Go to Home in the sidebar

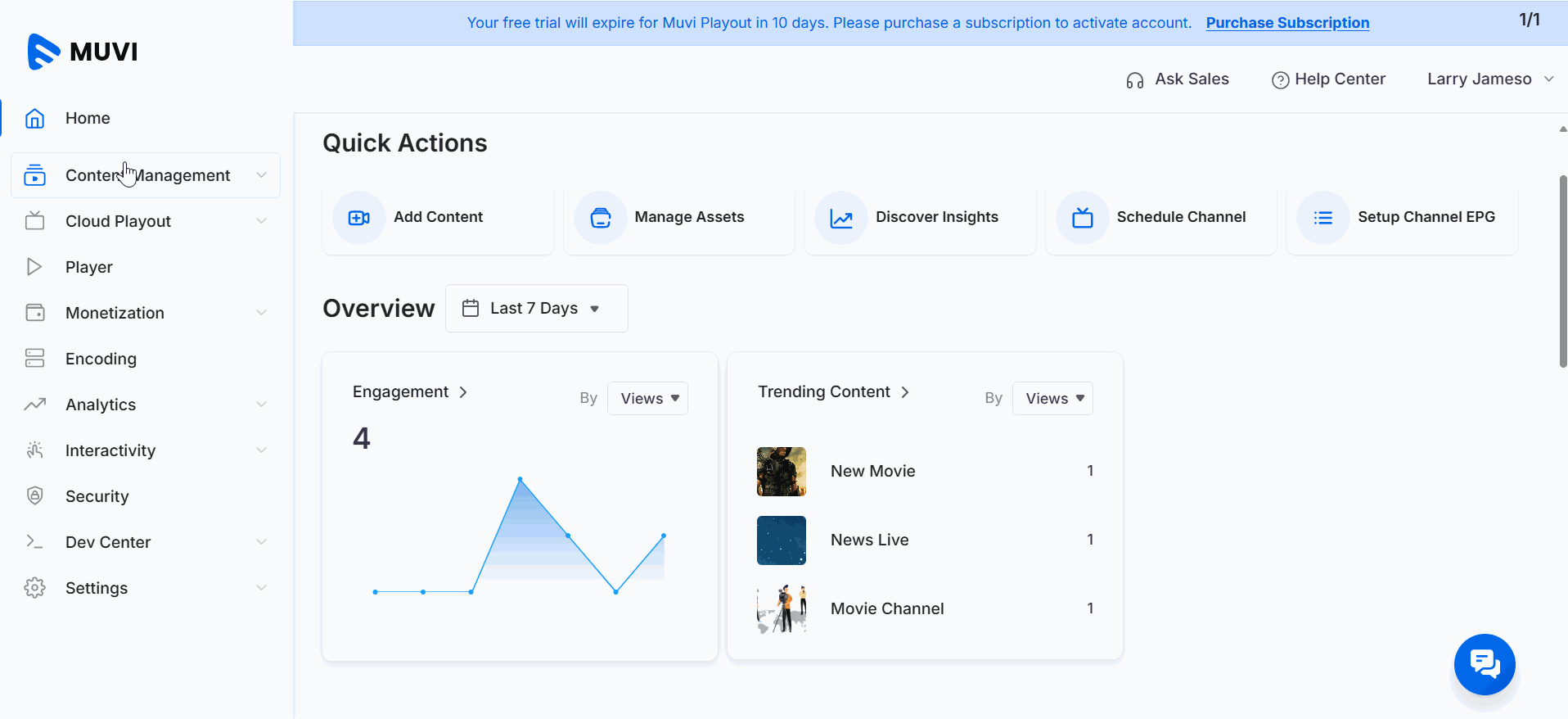click(88, 118)
